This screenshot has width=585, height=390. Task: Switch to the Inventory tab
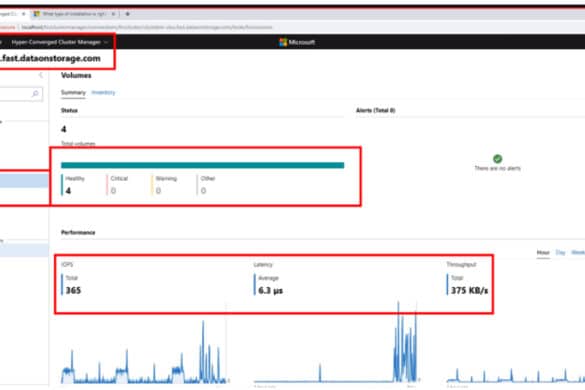pyautogui.click(x=103, y=92)
